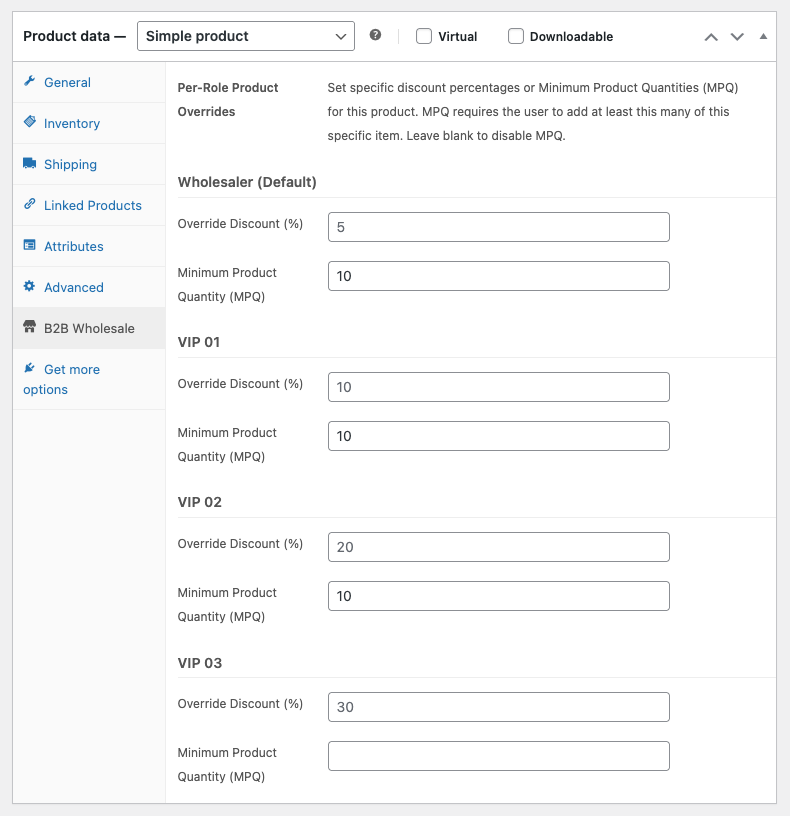The height and width of the screenshot is (816, 790).
Task: Switch to the Linked Products tab
Action: 93,205
